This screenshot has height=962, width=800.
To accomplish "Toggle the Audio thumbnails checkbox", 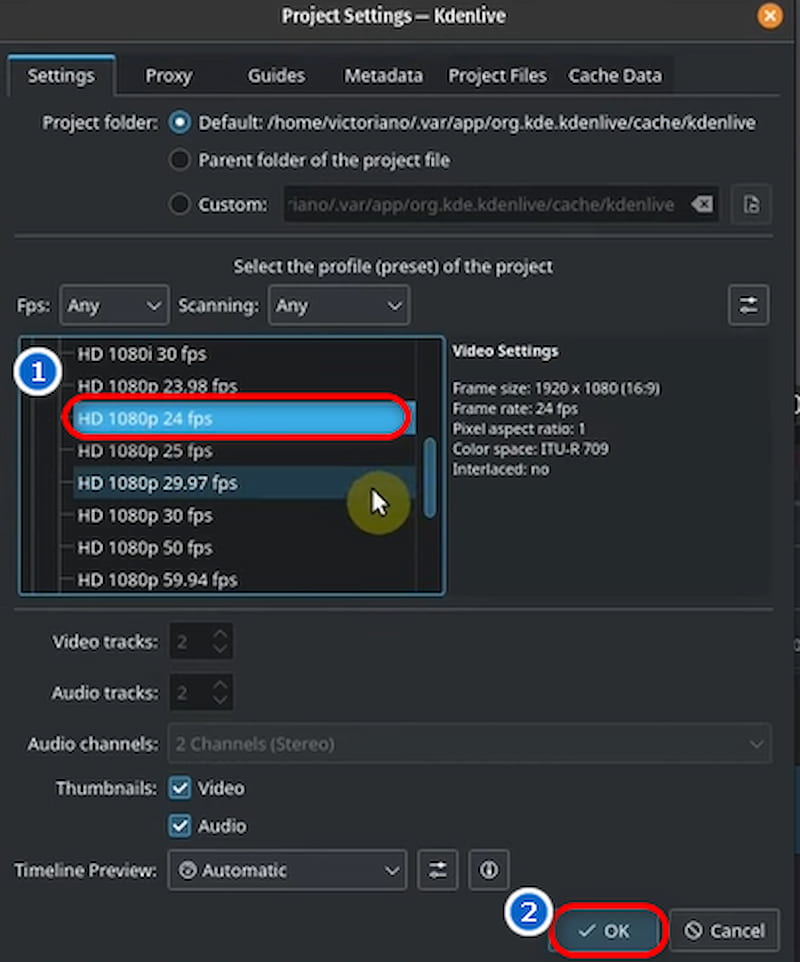I will click(180, 826).
